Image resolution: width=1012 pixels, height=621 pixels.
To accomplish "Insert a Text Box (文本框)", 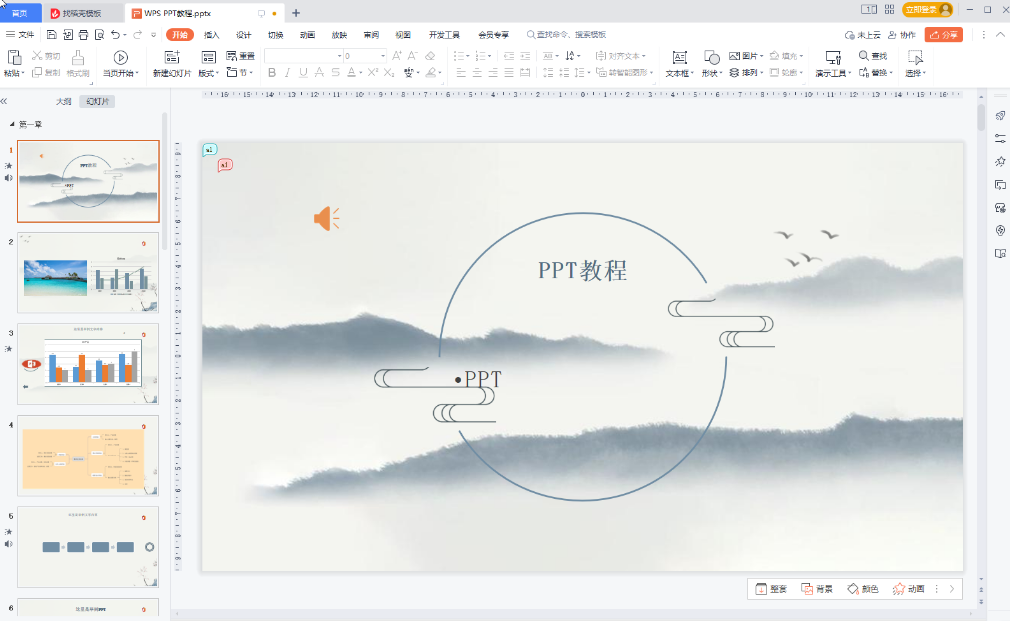I will coord(678,57).
